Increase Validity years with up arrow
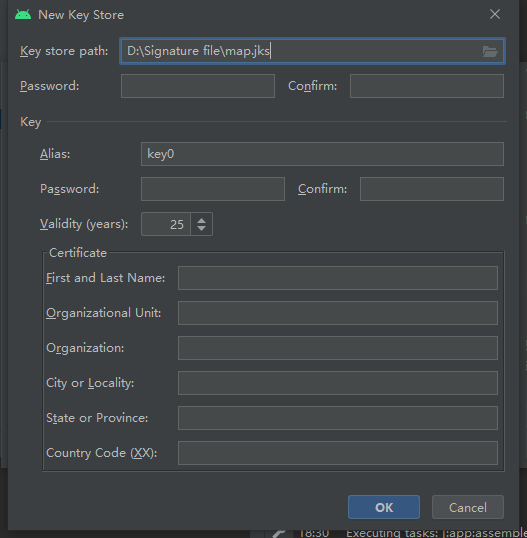This screenshot has height=538, width=527. click(x=201, y=220)
